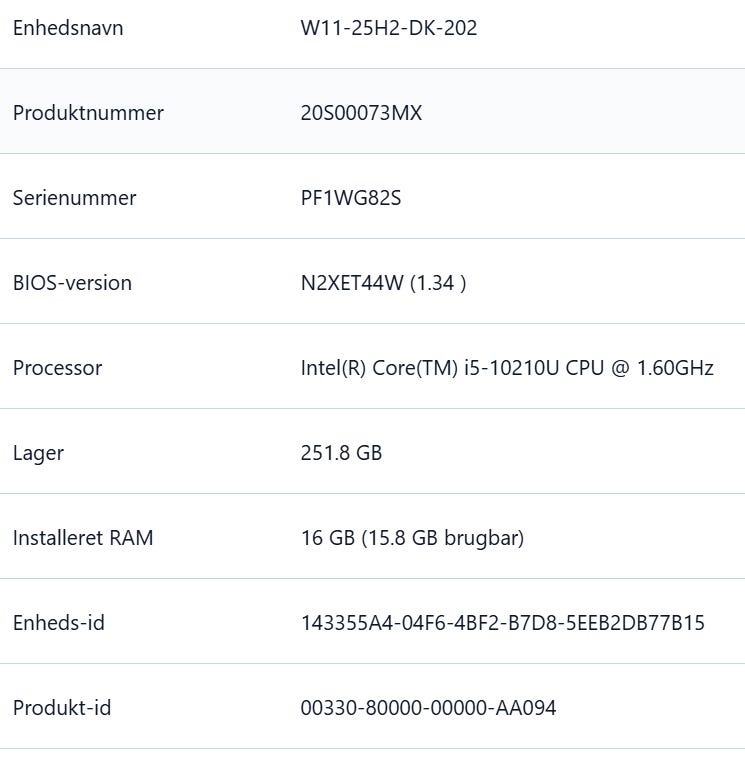Click the Produkt-id label

coord(62,708)
